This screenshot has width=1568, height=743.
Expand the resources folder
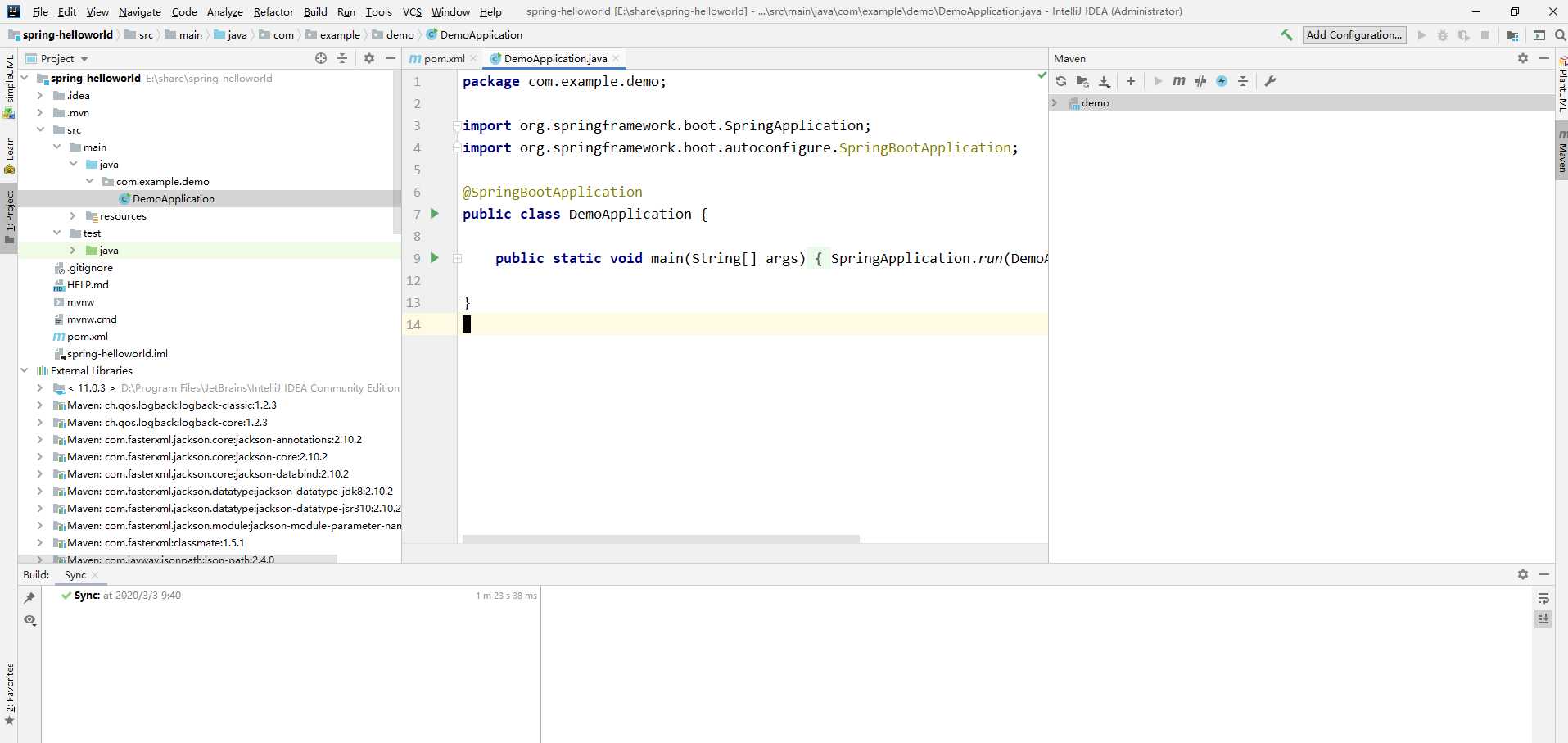click(73, 216)
